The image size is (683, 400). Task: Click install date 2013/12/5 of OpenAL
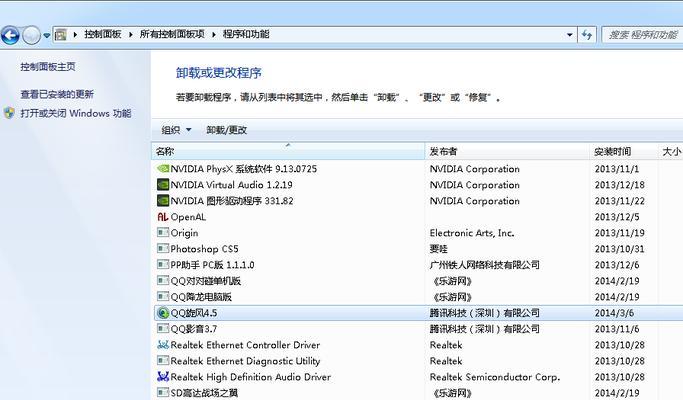pyautogui.click(x=617, y=217)
